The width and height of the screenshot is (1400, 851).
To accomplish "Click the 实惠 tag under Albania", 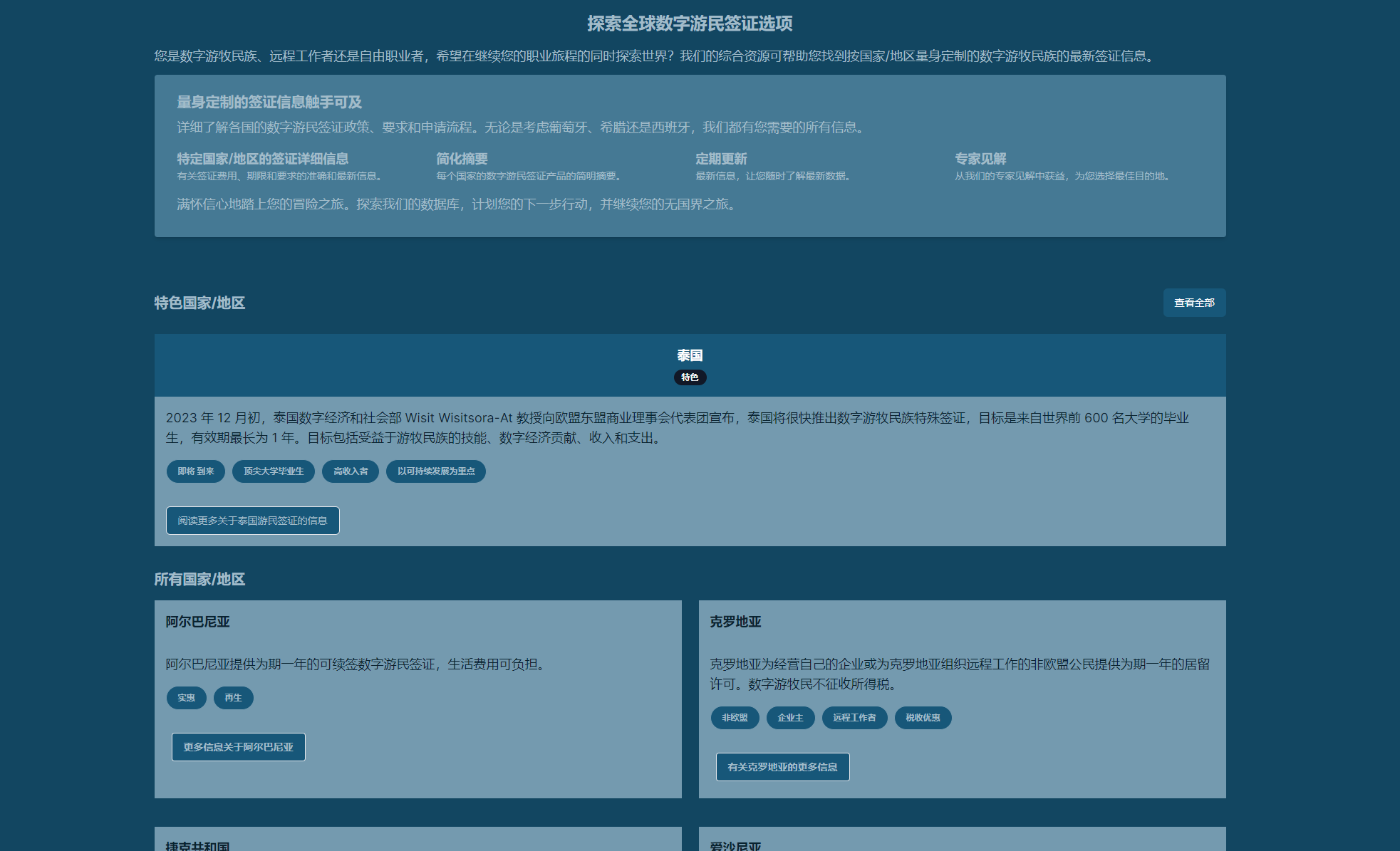I will coord(187,698).
